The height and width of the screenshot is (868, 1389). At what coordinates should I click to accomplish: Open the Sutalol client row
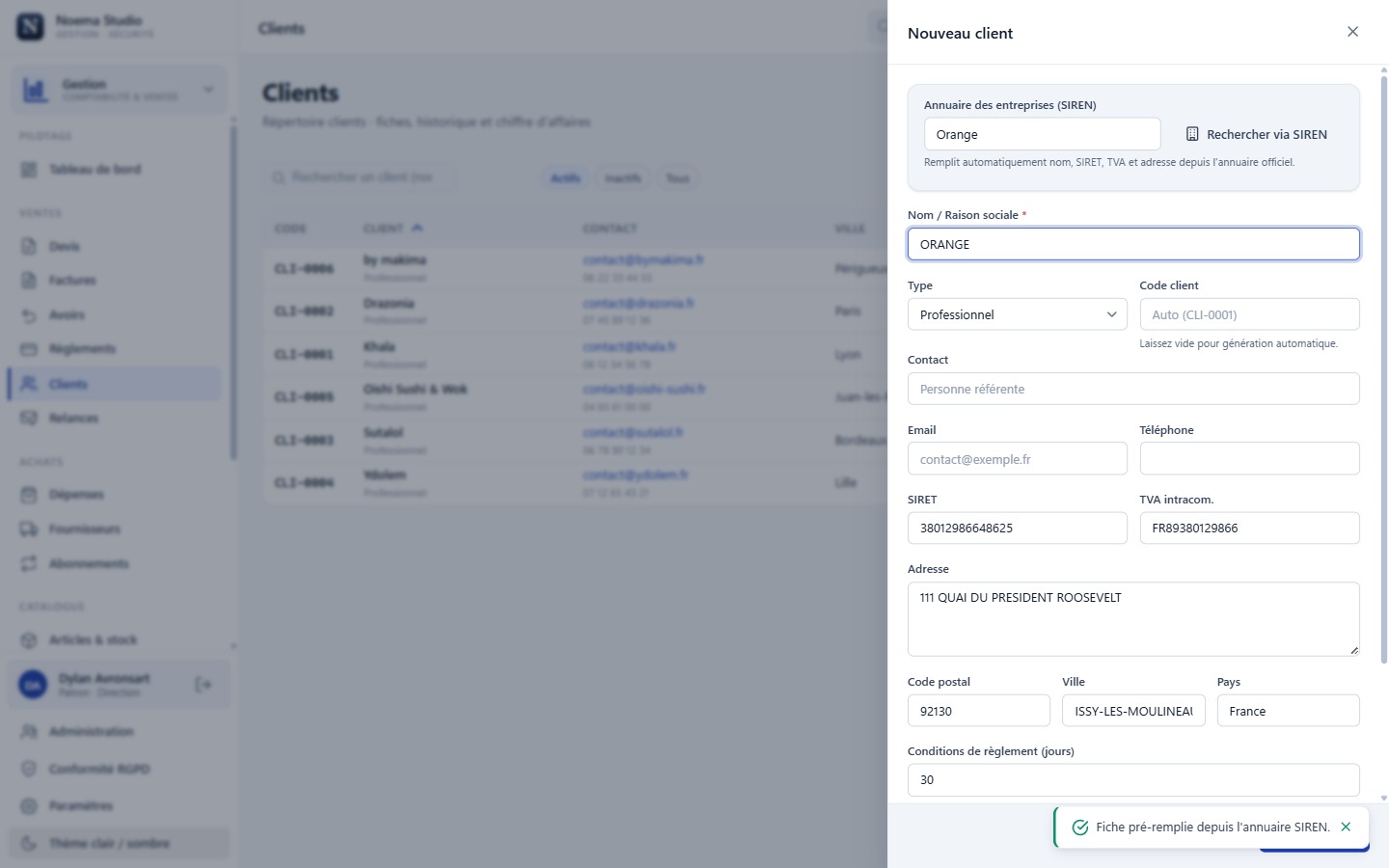point(576,440)
